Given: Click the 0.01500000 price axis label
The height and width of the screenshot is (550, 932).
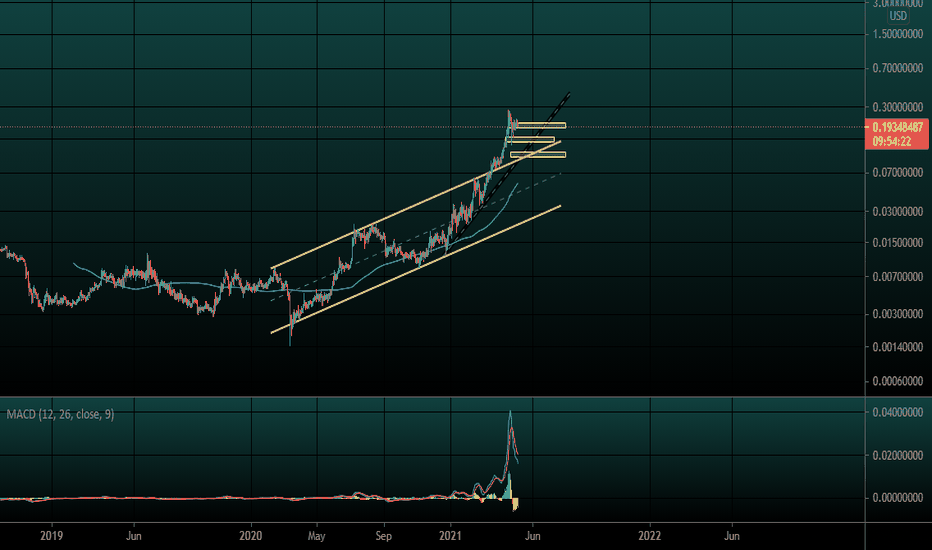Looking at the screenshot, I should (x=898, y=243).
